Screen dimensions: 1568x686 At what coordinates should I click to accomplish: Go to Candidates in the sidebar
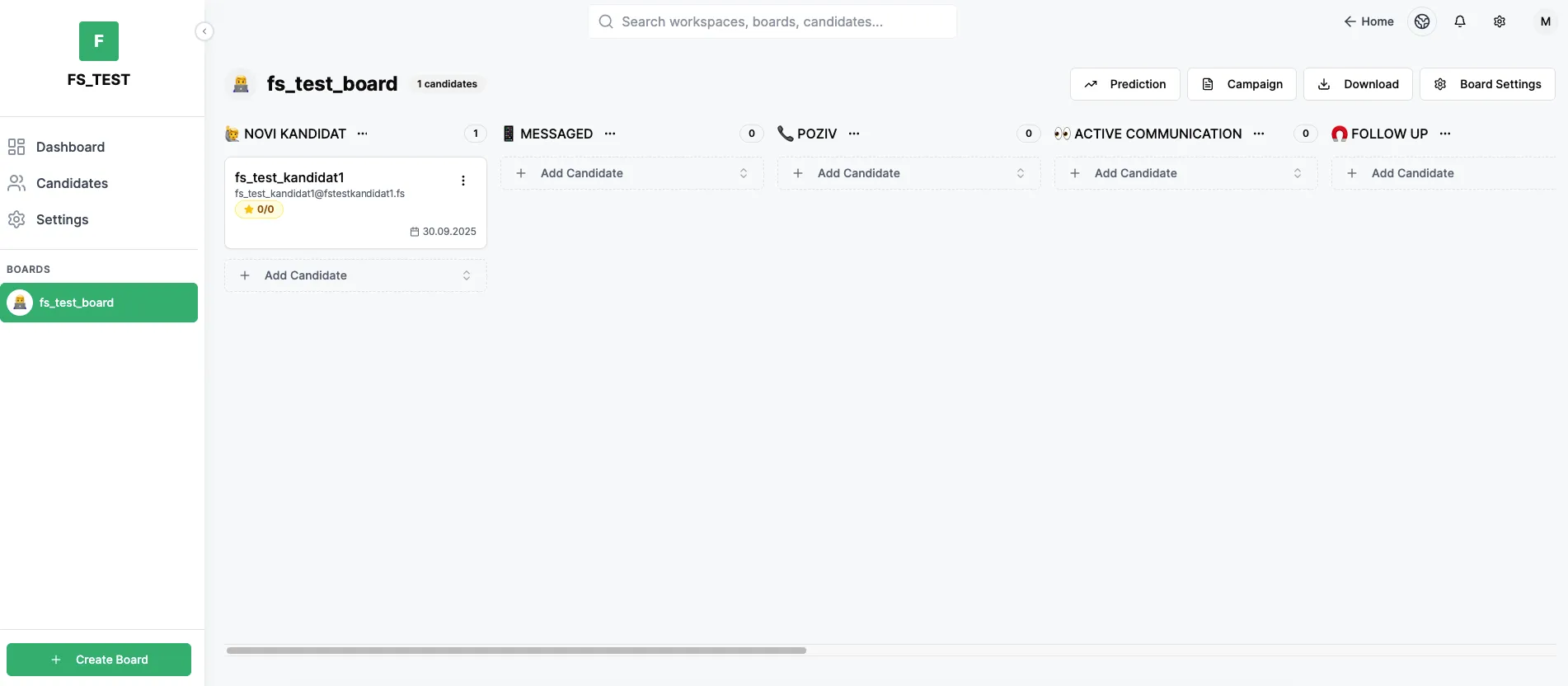[72, 183]
